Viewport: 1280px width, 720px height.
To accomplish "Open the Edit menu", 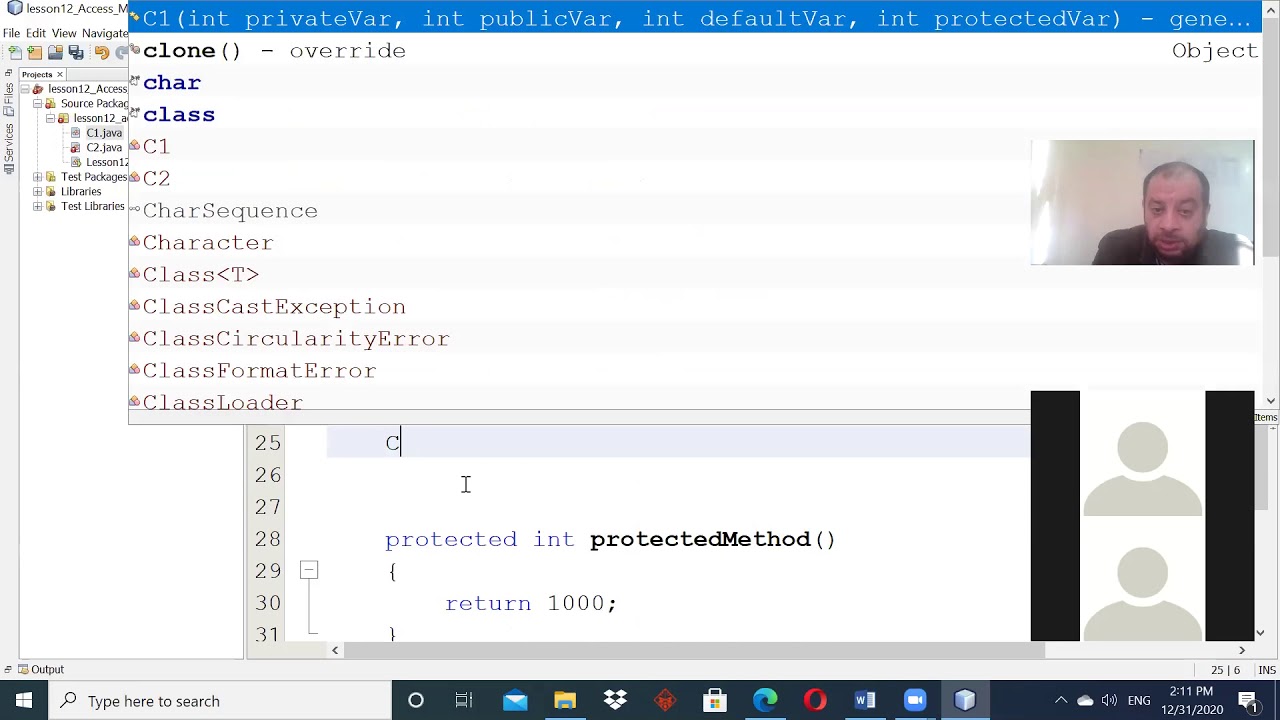I will click(x=36, y=33).
